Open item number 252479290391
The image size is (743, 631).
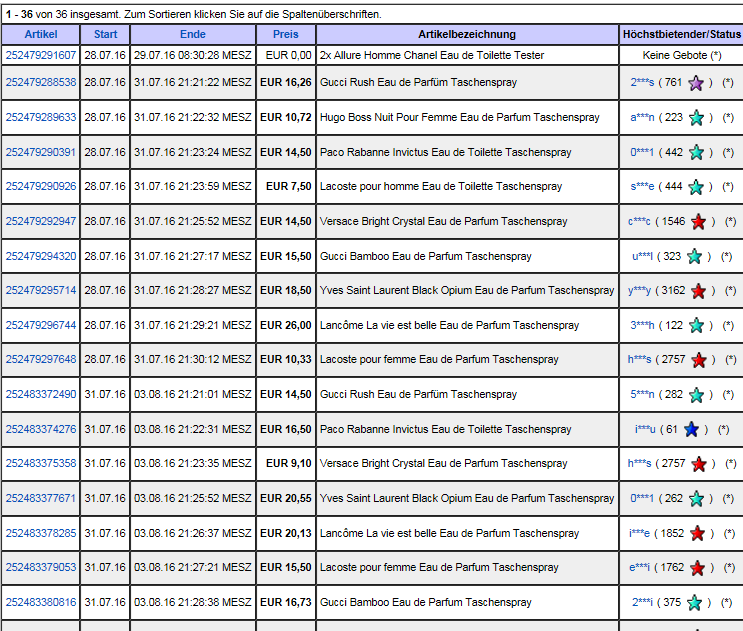click(x=41, y=152)
